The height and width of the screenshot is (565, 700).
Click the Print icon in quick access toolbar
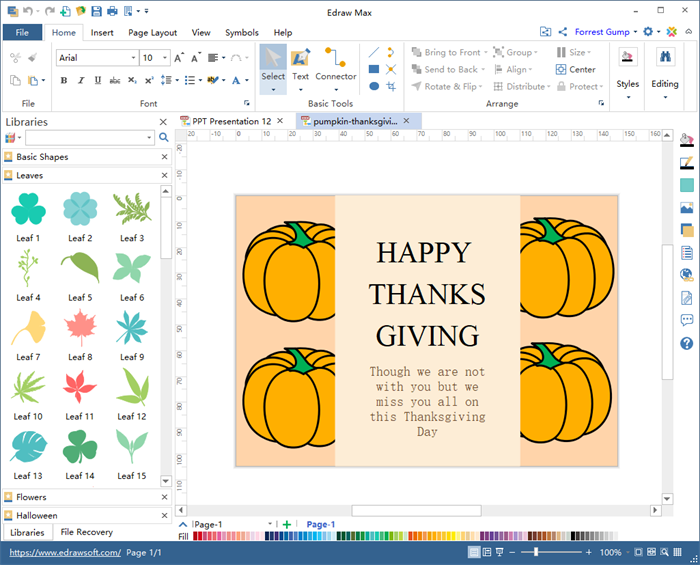point(113,11)
